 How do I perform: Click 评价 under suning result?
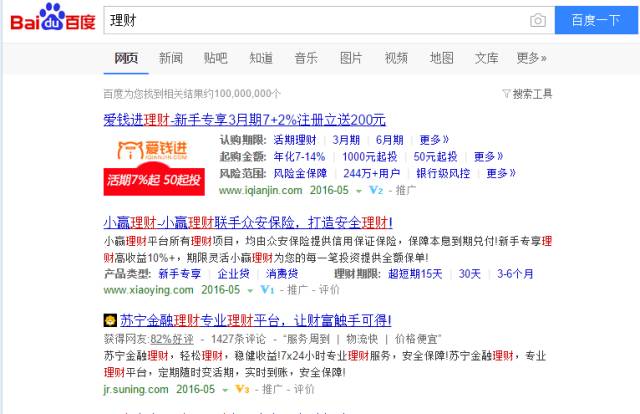(x=304, y=389)
